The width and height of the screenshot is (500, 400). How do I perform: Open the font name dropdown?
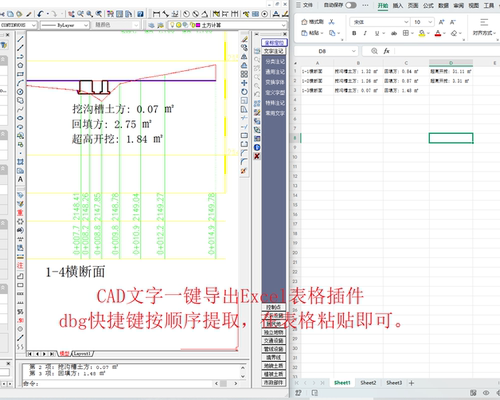(406, 22)
